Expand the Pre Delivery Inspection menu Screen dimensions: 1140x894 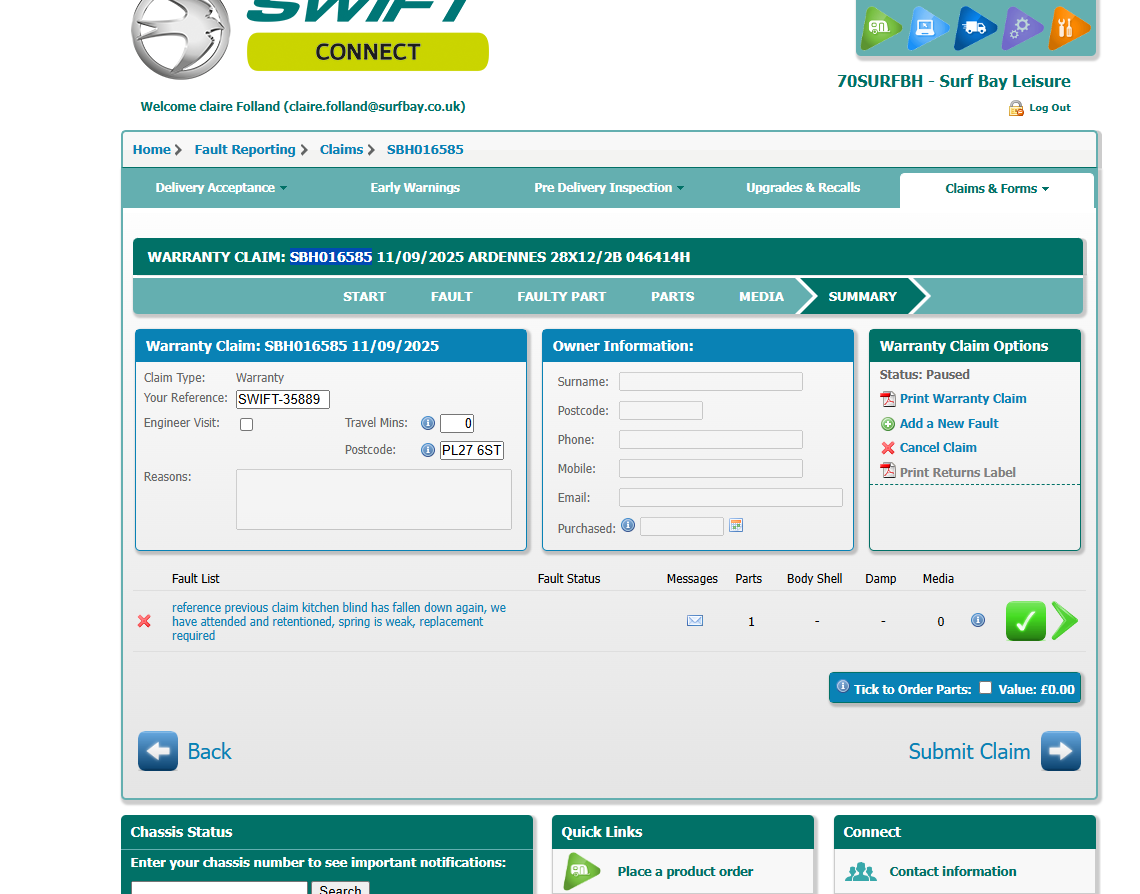click(609, 188)
